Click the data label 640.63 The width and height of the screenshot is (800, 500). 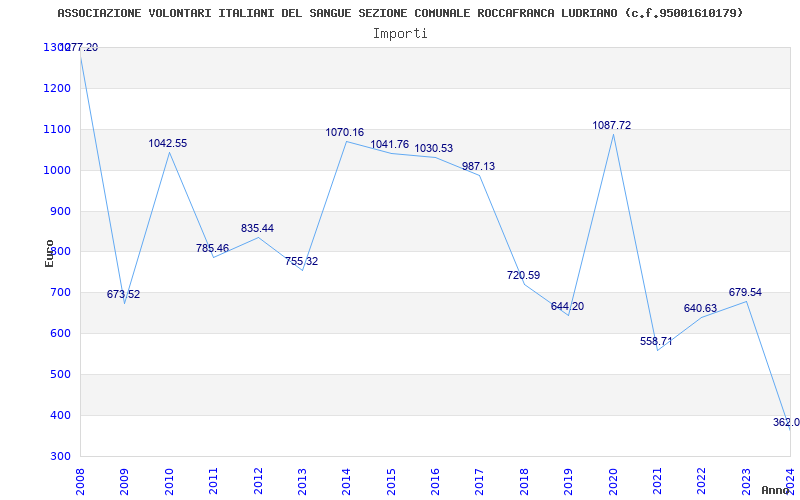pyautogui.click(x=700, y=309)
